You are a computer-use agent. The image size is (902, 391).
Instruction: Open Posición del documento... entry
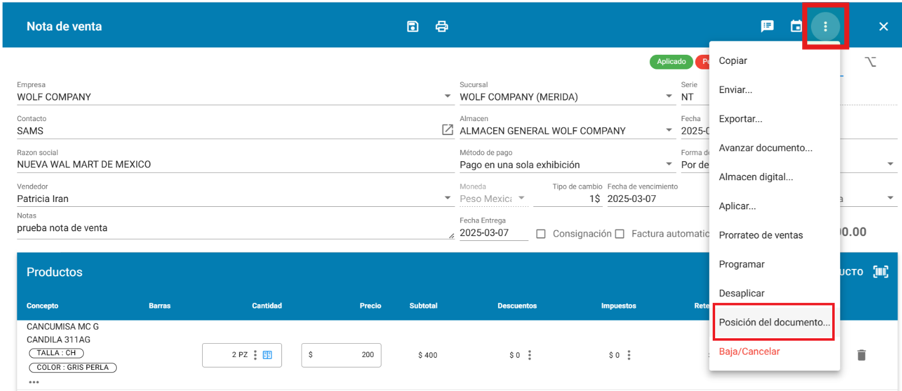click(x=775, y=322)
